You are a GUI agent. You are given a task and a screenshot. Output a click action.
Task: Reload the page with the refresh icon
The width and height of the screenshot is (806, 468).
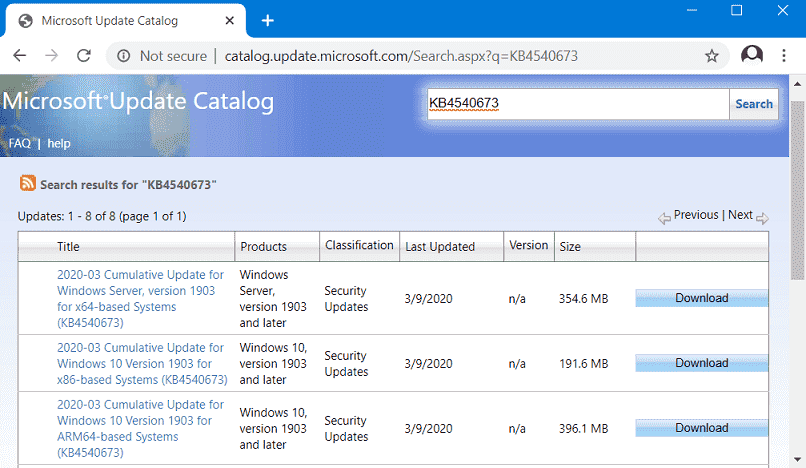click(x=84, y=56)
